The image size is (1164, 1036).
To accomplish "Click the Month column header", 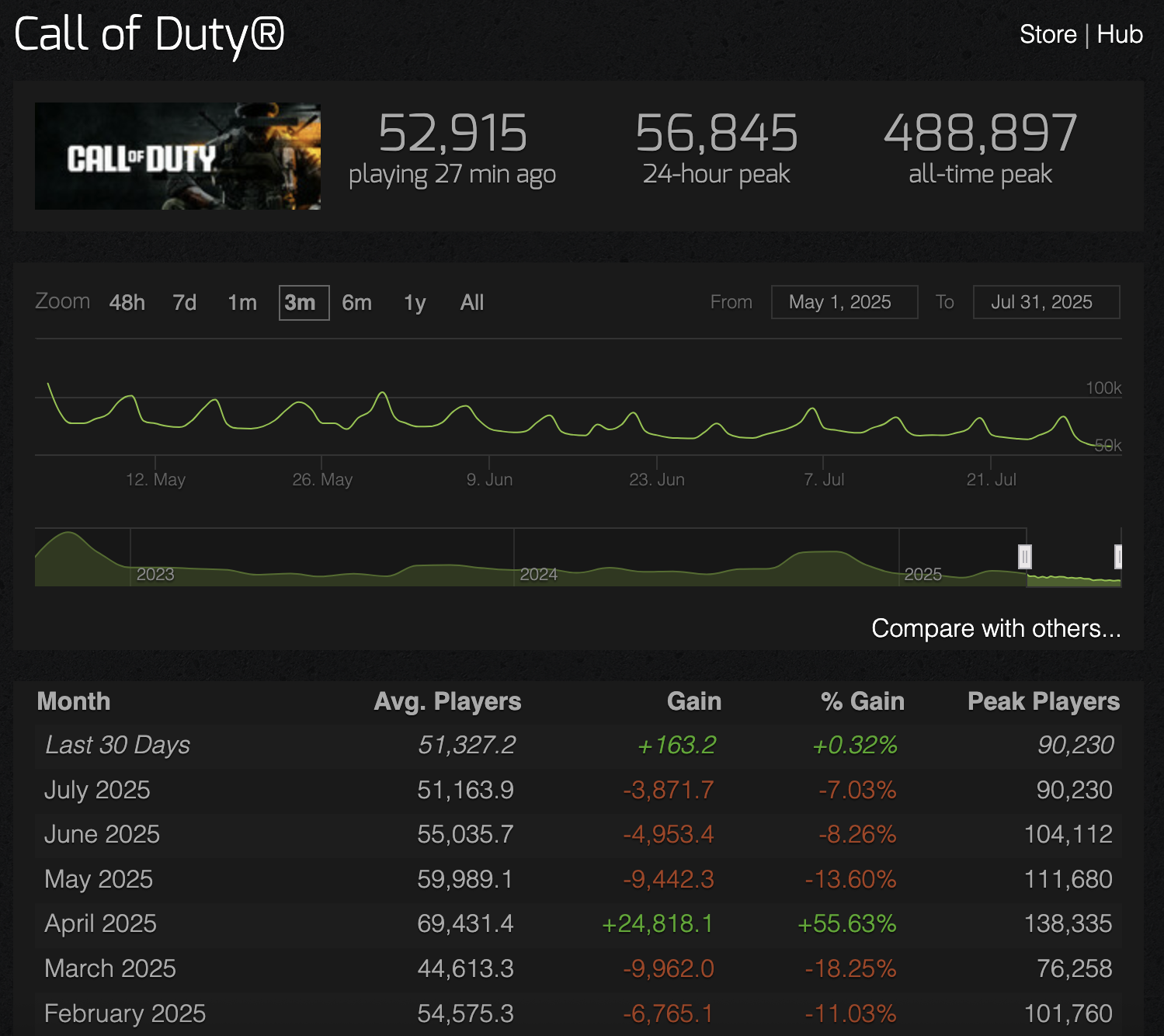I will point(74,701).
